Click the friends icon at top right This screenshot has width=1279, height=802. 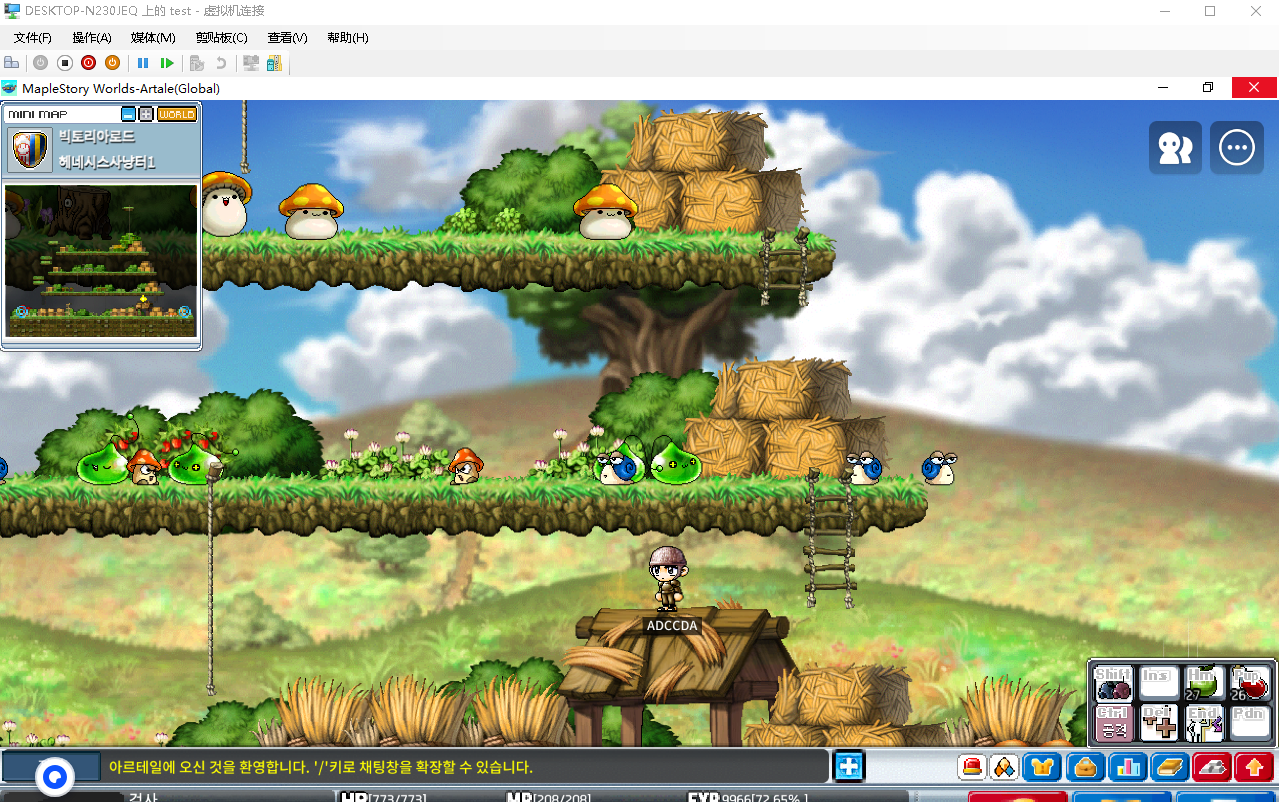[x=1175, y=148]
